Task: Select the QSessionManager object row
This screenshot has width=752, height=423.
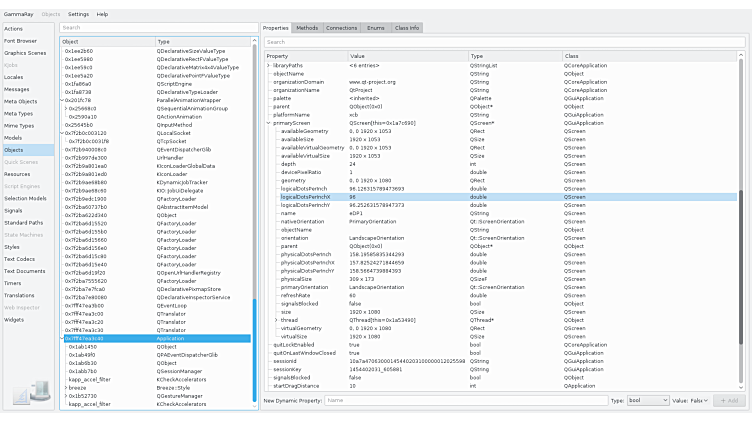Action: pyautogui.click(x=180, y=370)
